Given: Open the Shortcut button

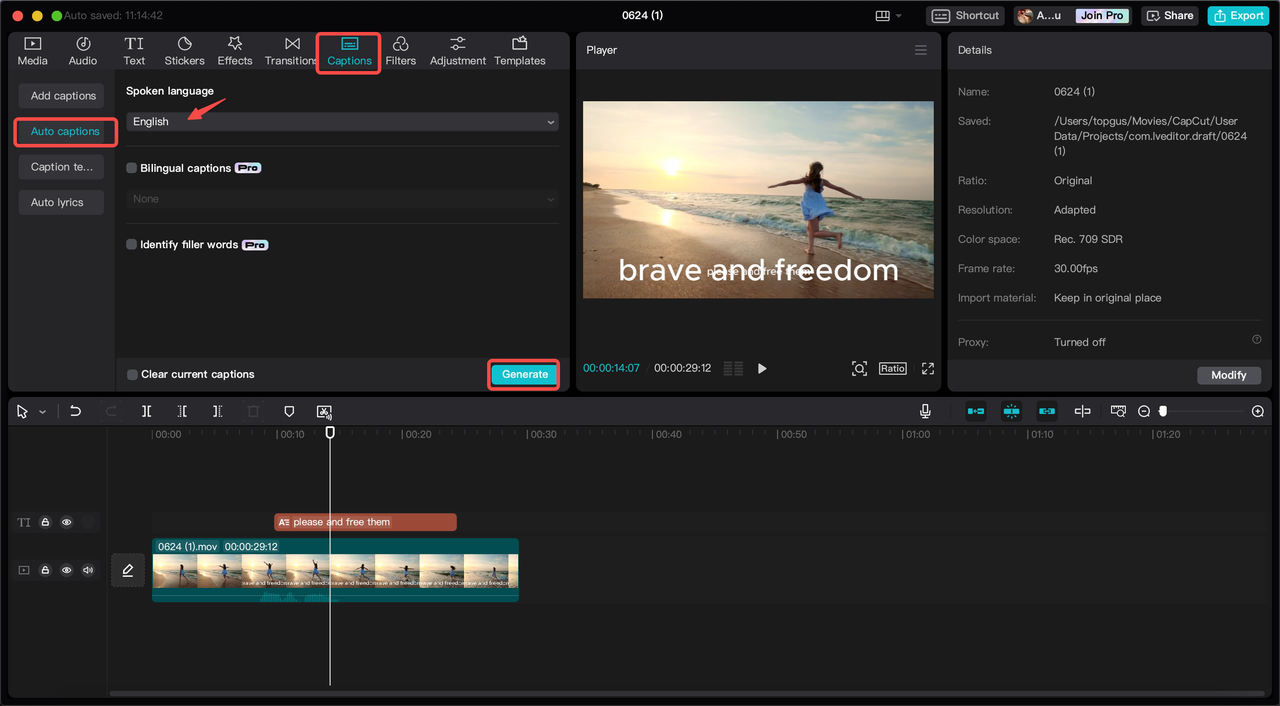Looking at the screenshot, I should (966, 15).
